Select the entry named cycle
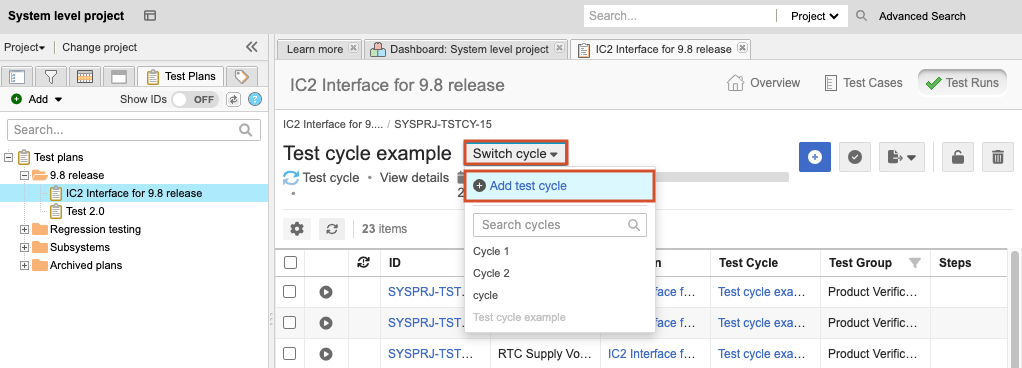The image size is (1022, 368). coord(486,296)
